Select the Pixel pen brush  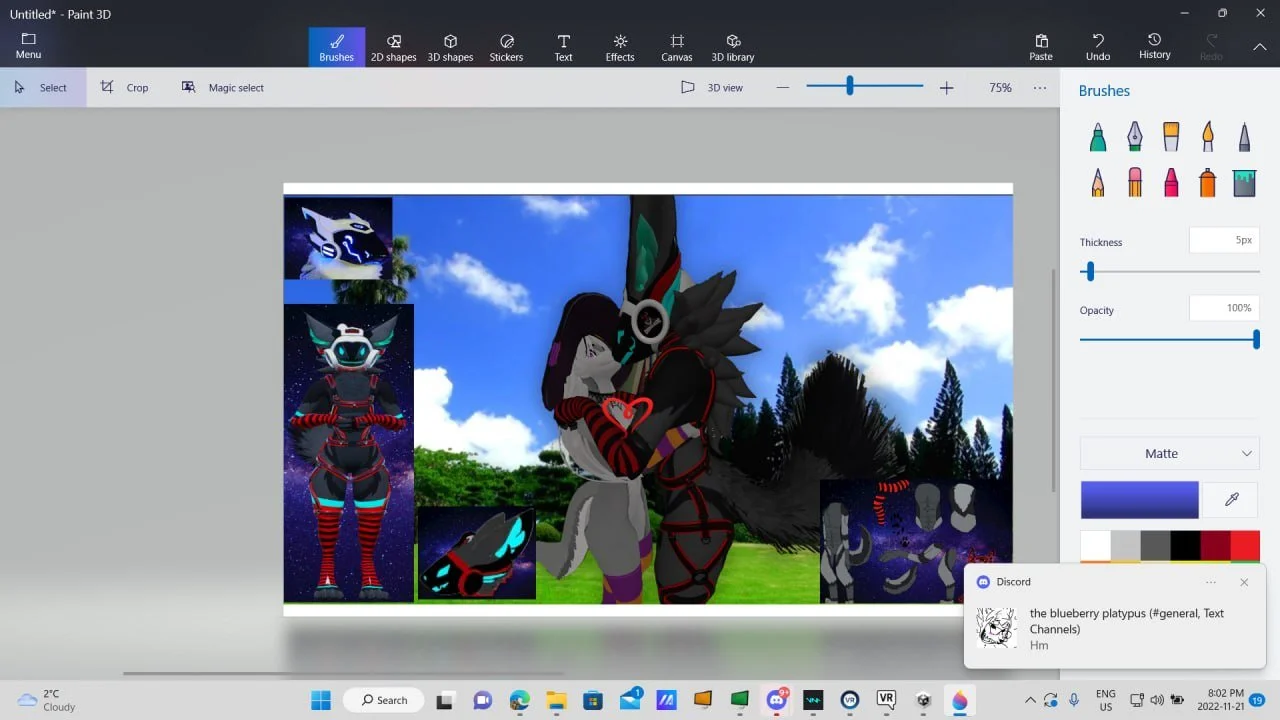tap(1244, 136)
